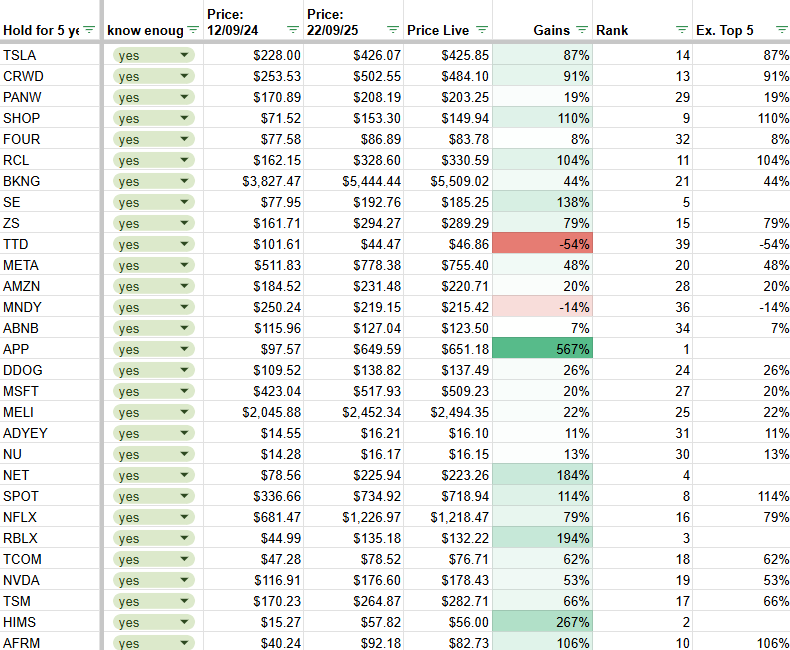Image resolution: width=790 pixels, height=650 pixels.
Task: Select the TSLA ticker cell
Action: (50, 55)
